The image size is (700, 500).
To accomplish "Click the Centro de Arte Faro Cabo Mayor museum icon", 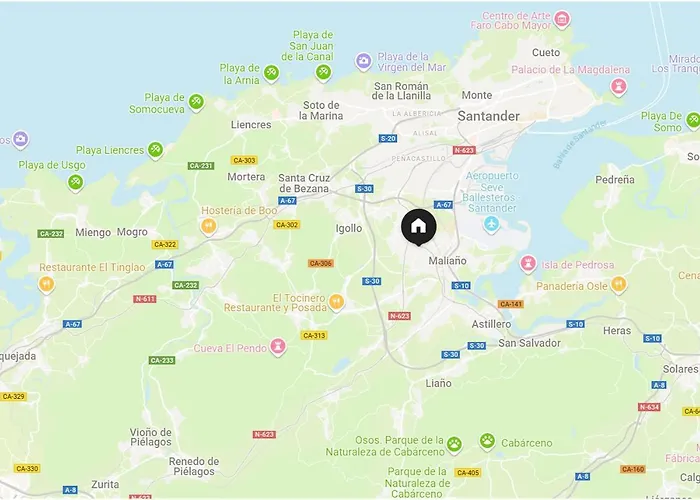I will tap(562, 19).
